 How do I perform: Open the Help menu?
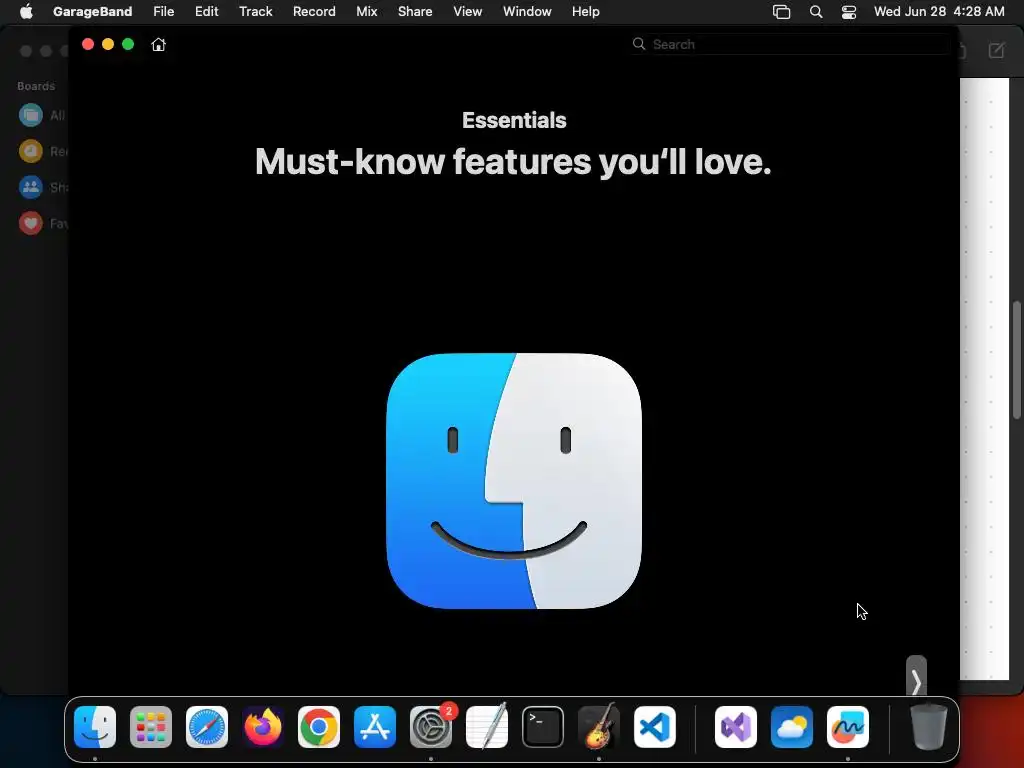pos(585,11)
